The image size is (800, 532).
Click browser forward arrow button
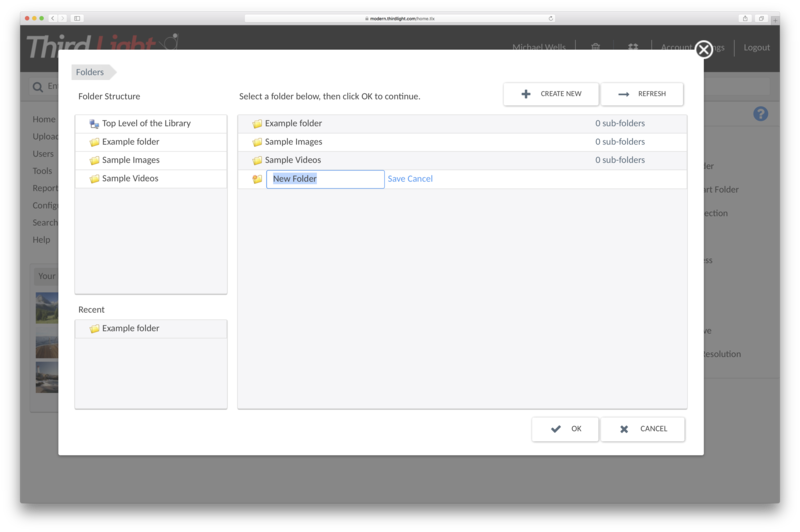coord(63,18)
